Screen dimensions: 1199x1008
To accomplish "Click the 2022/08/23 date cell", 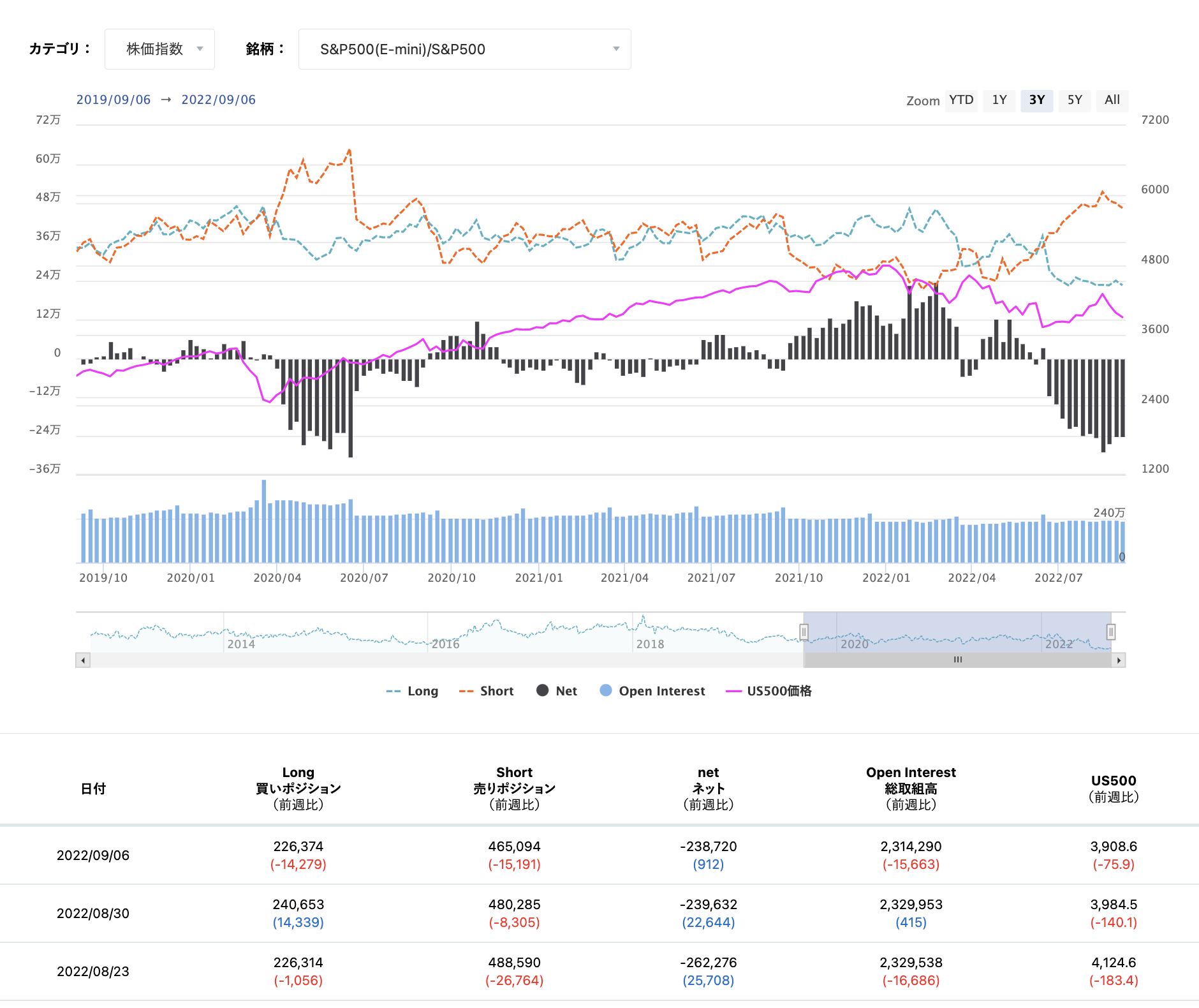I will (93, 972).
